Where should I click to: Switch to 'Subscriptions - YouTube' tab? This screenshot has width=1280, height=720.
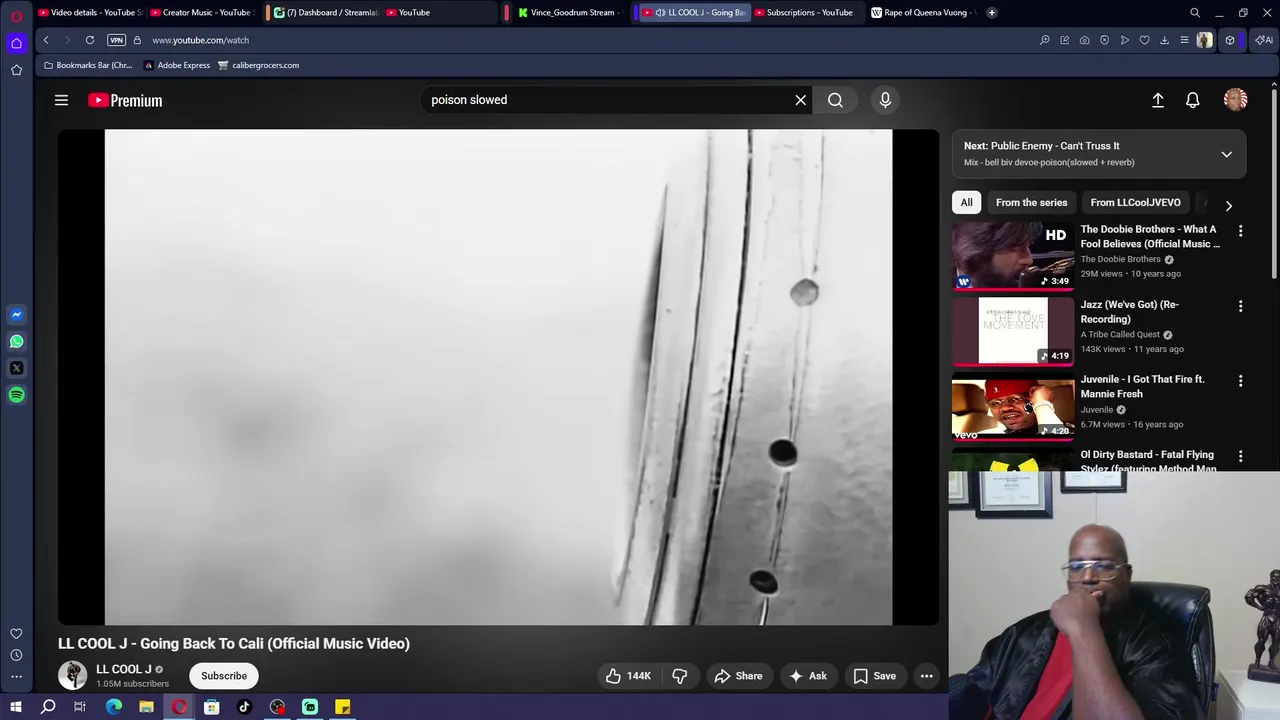(806, 13)
